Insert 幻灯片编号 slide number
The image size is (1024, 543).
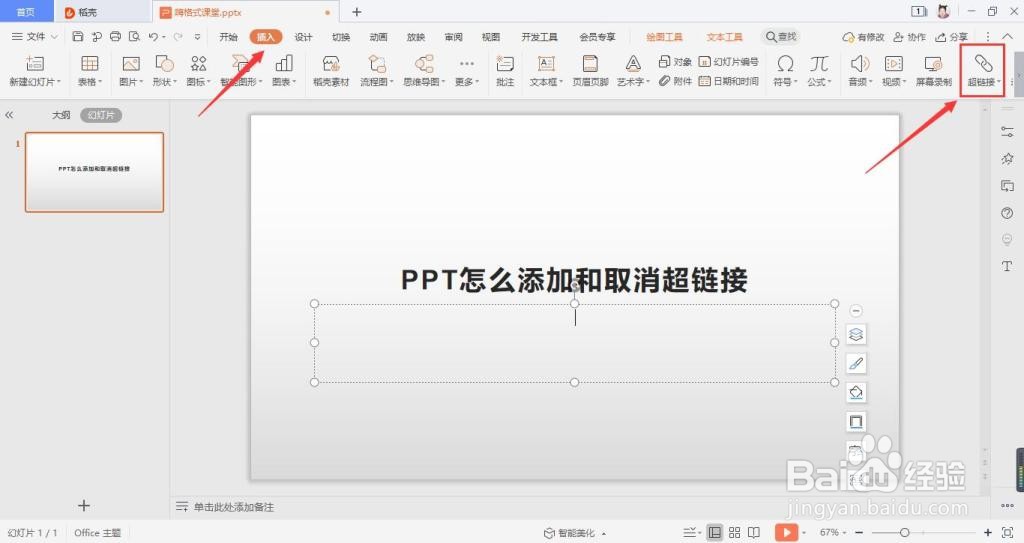click(x=728, y=61)
